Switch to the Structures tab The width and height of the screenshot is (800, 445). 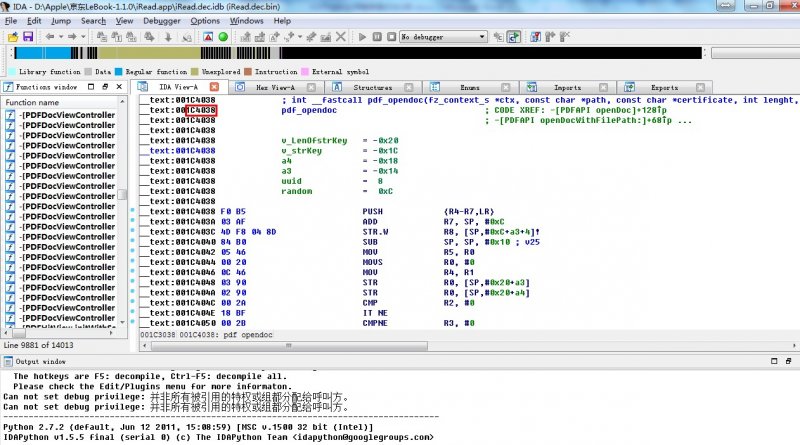(373, 87)
